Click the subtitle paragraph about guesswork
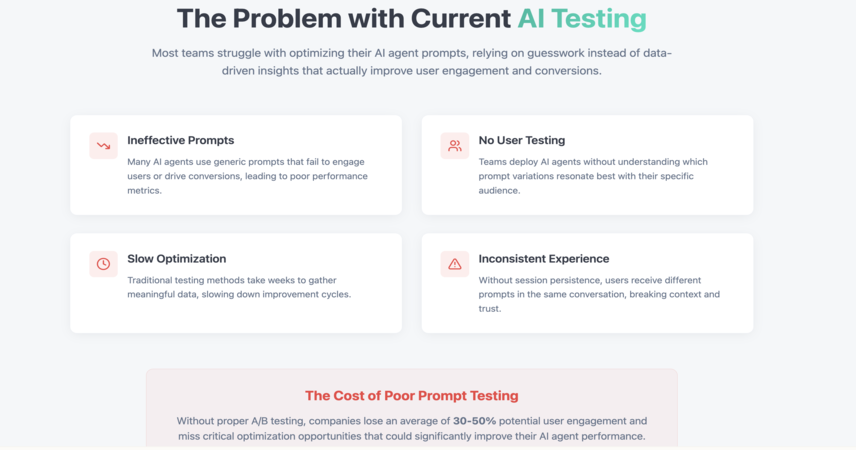Viewport: 856px width, 450px height. [412, 62]
